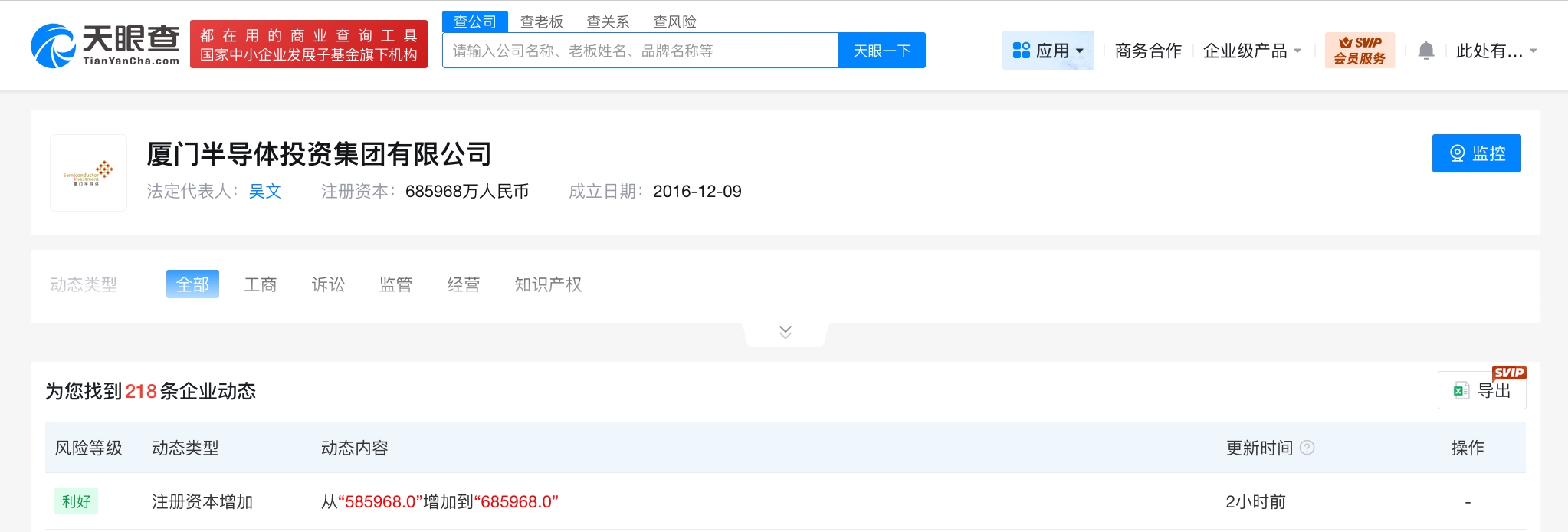Open SVIP 会员服务 badge

point(1360,51)
